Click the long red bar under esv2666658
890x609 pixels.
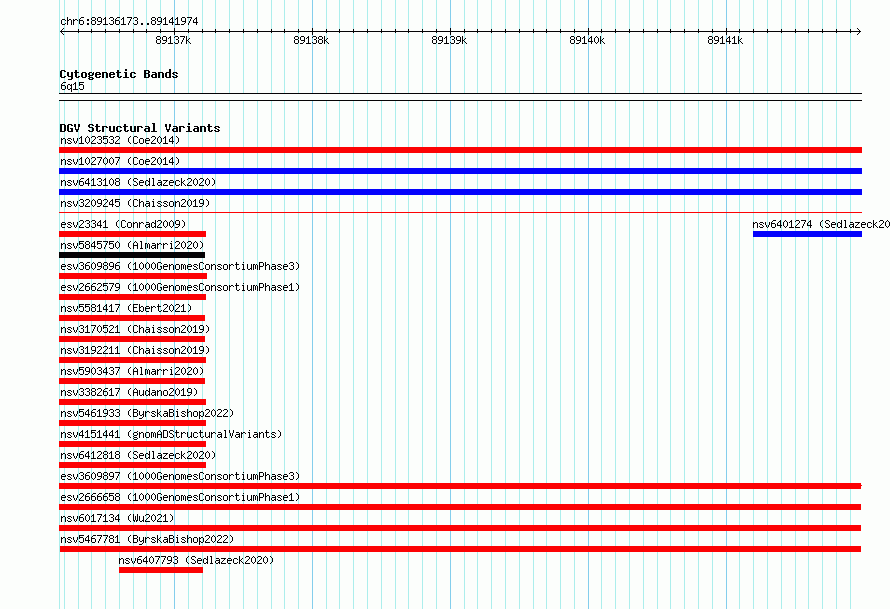460,507
